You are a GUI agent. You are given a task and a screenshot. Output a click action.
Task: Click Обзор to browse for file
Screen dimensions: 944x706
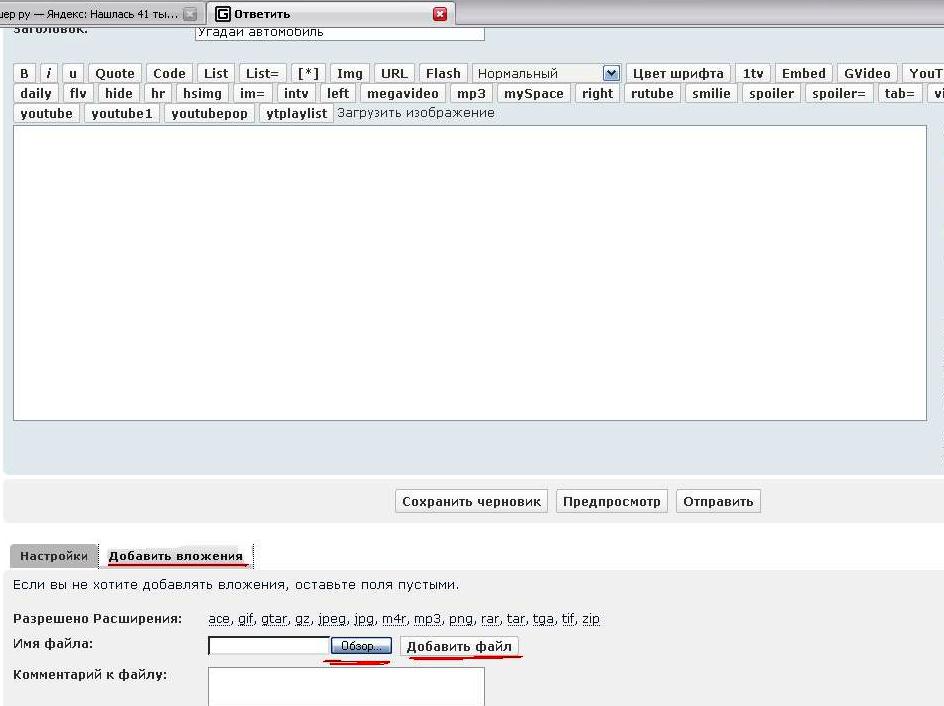pos(361,646)
